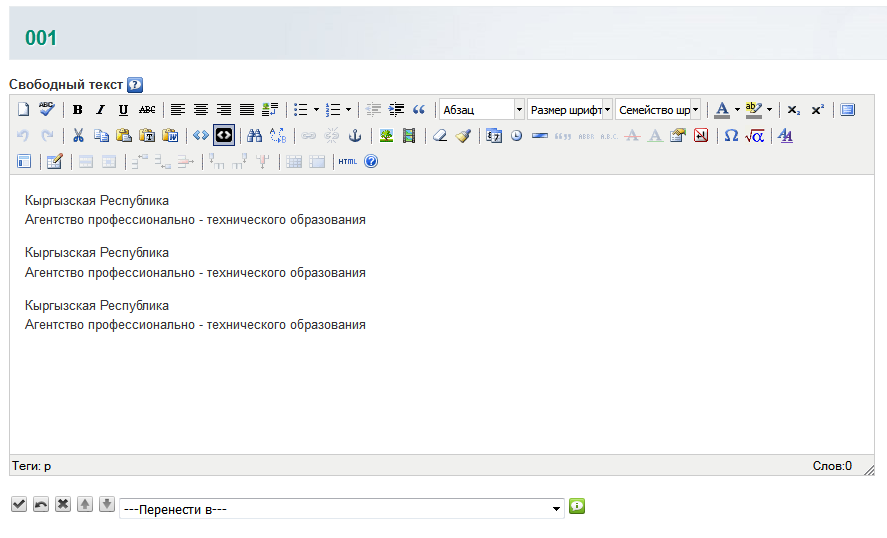Screen dimensions: 887x538
Task: Open the editor help dialog
Action: pos(371,161)
